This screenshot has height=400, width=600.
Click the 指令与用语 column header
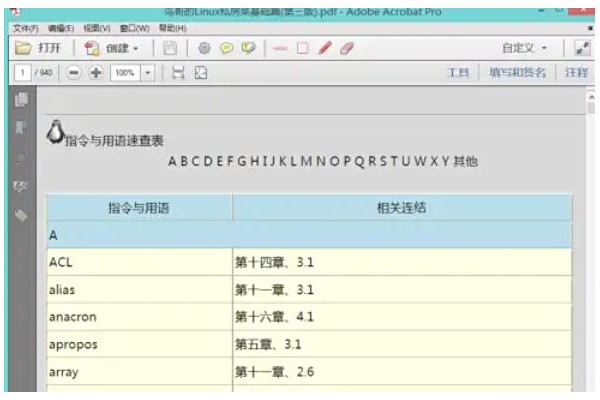pos(140,208)
